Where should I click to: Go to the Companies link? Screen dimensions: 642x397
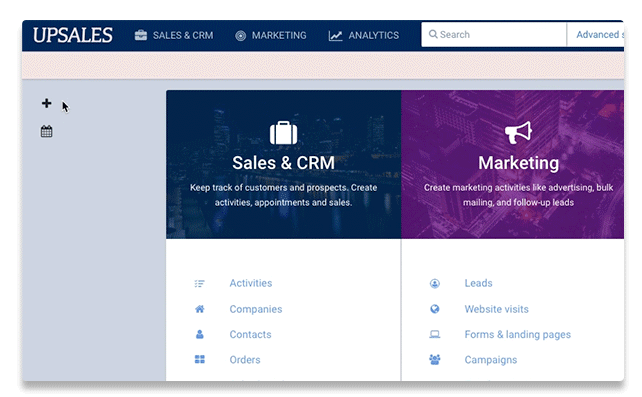[x=256, y=309]
